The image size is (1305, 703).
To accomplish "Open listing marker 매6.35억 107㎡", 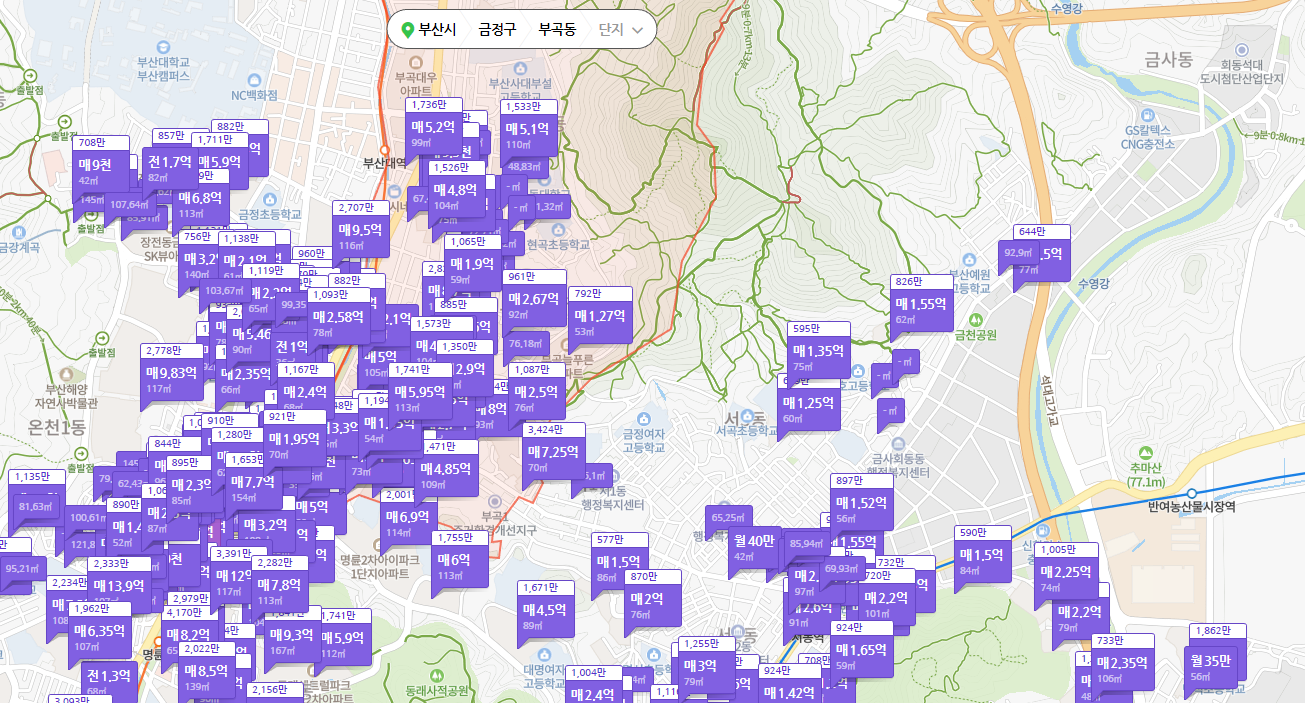I will 99,634.
